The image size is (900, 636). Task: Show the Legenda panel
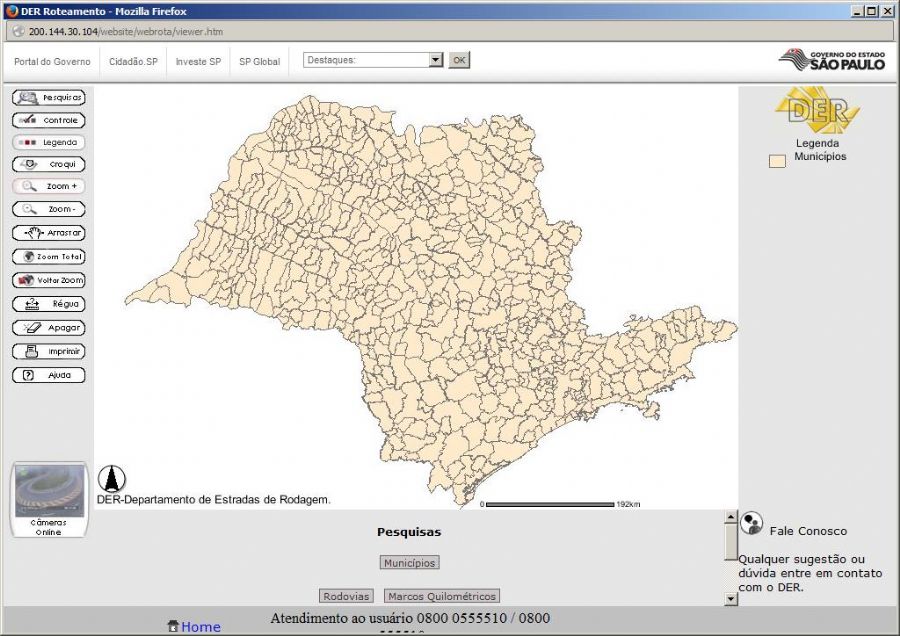(48, 142)
